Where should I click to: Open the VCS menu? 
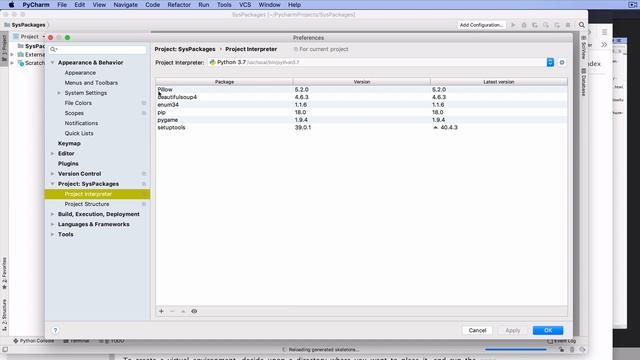tap(245, 5)
